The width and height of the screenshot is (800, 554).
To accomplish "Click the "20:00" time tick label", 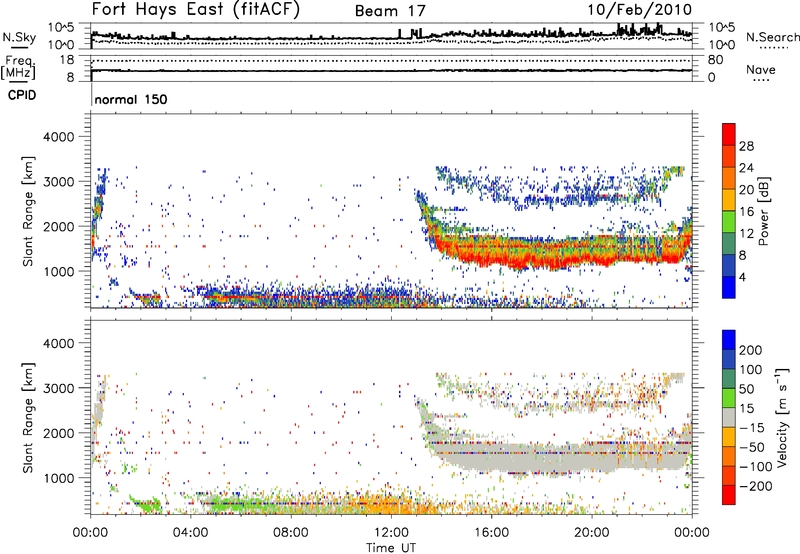I will 591,533.
